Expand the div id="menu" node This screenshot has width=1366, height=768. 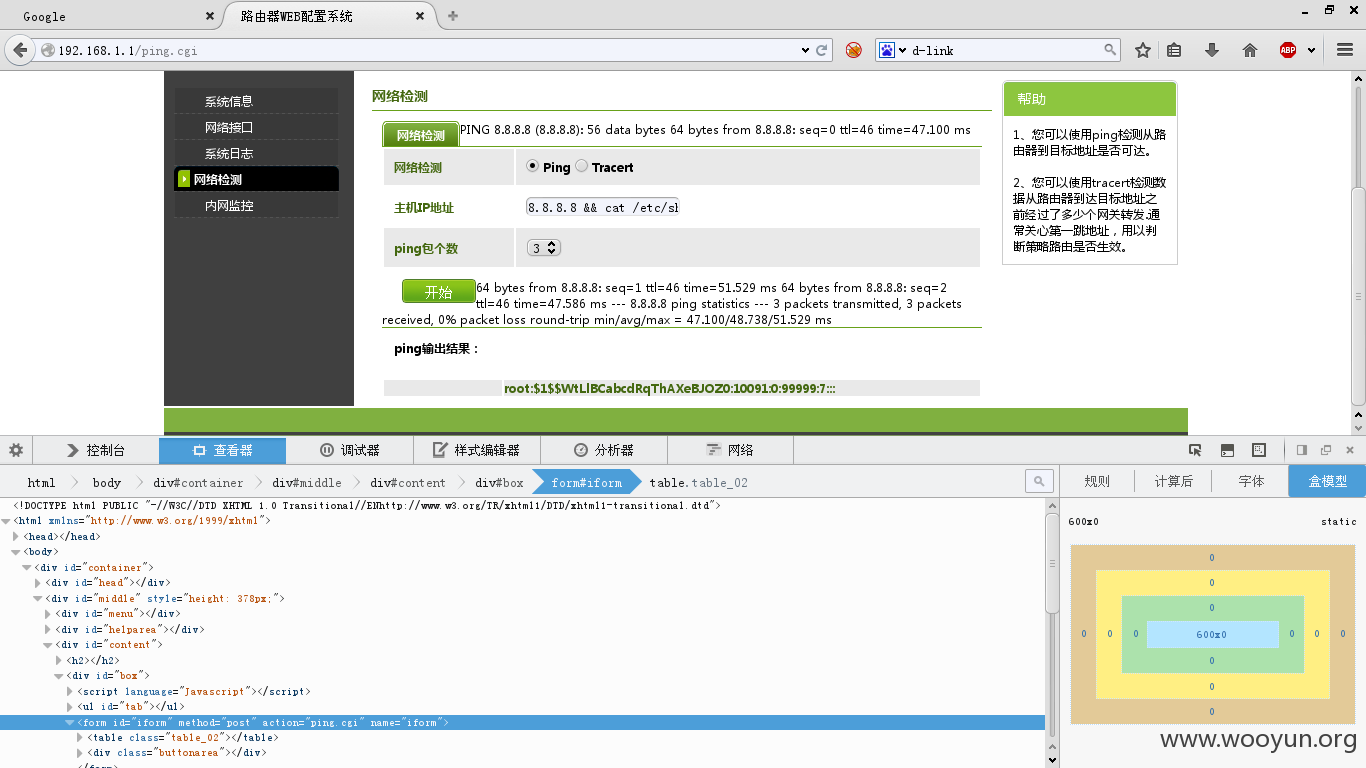(x=48, y=614)
